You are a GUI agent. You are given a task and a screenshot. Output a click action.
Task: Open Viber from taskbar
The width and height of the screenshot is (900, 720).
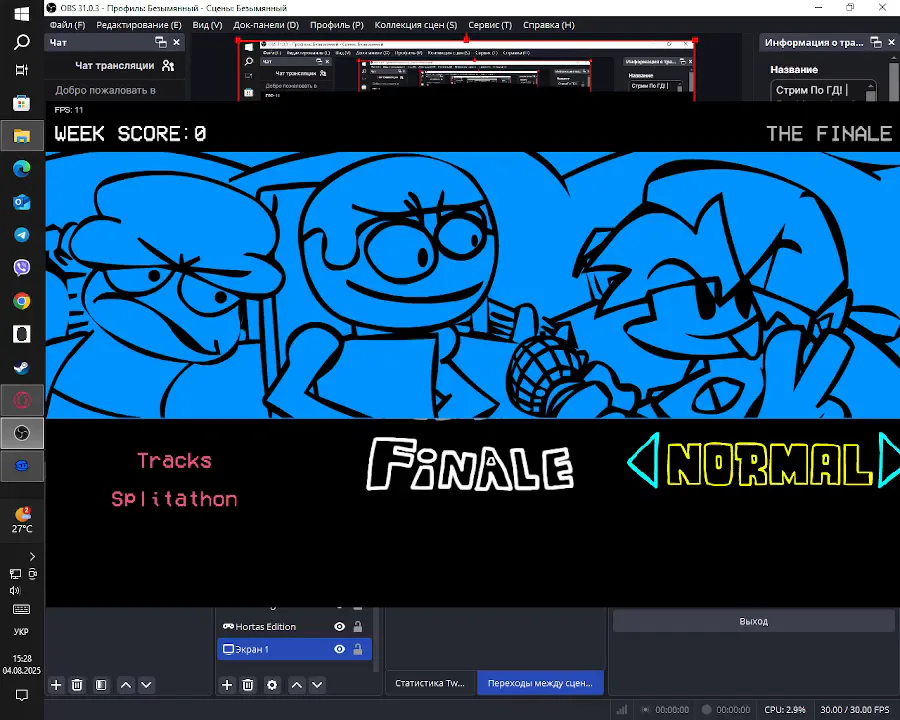22,268
